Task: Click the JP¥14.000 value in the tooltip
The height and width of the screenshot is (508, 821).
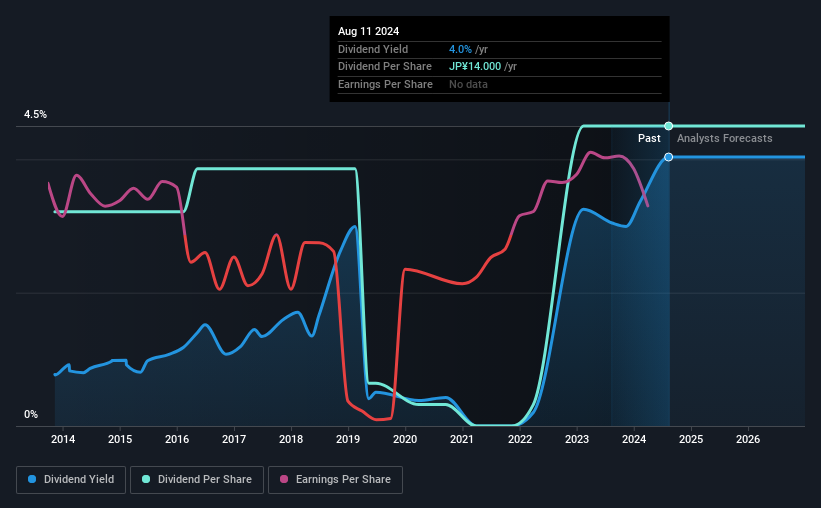Action: coord(475,67)
